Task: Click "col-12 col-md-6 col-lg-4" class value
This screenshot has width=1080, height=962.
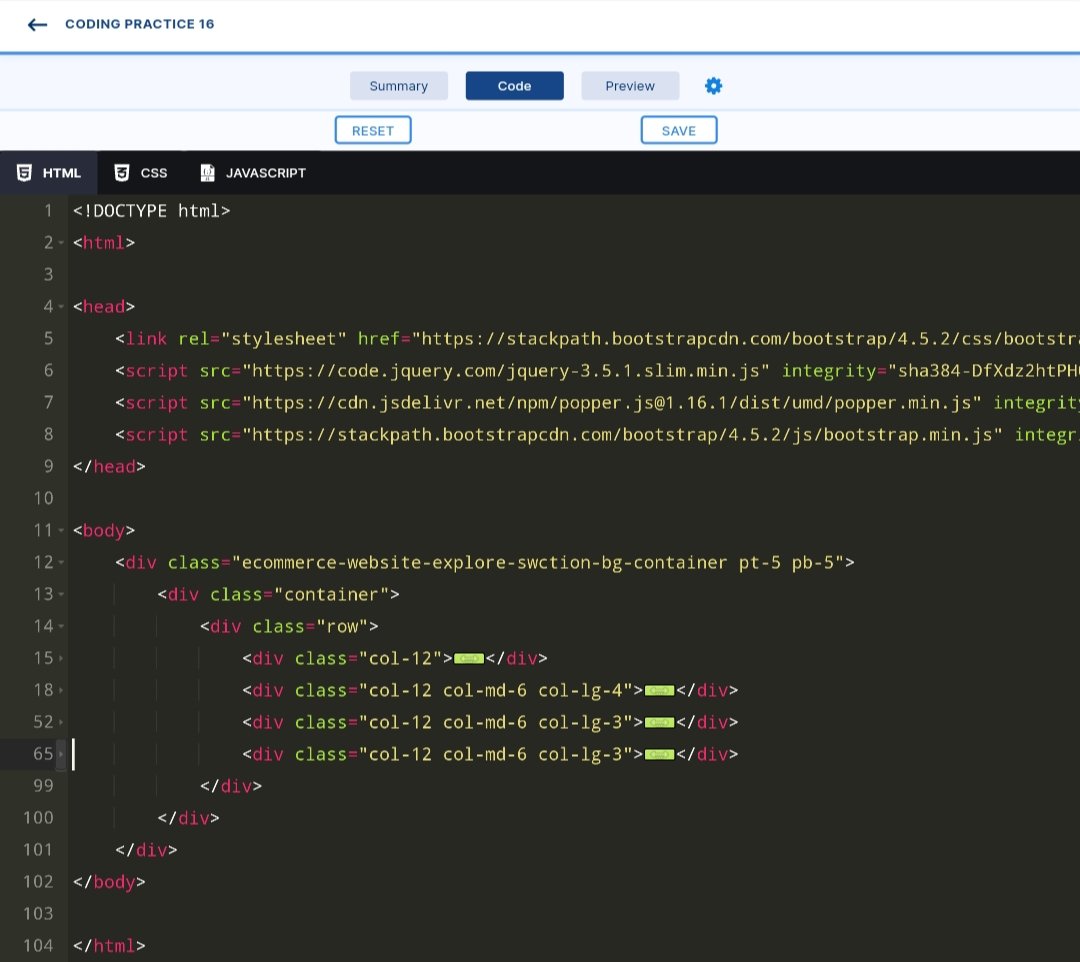Action: click(495, 691)
